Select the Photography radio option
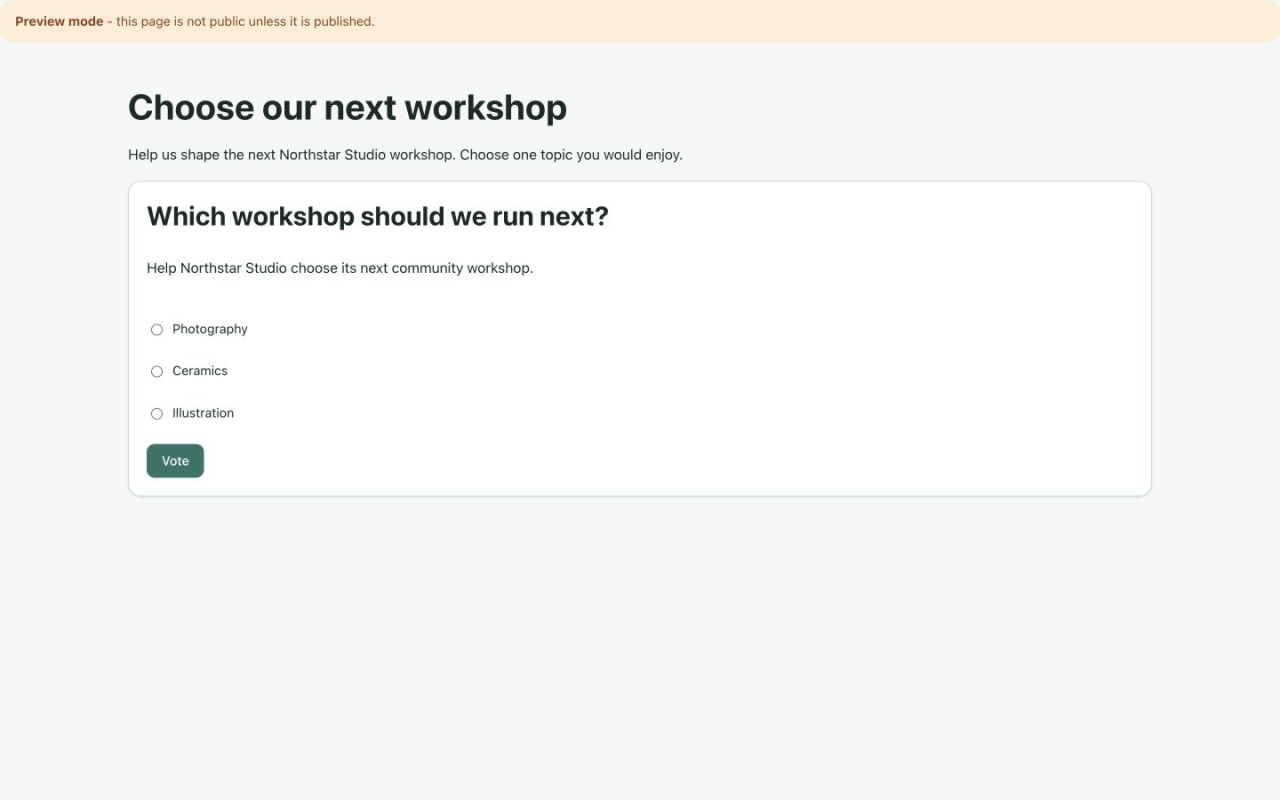 [157, 330]
